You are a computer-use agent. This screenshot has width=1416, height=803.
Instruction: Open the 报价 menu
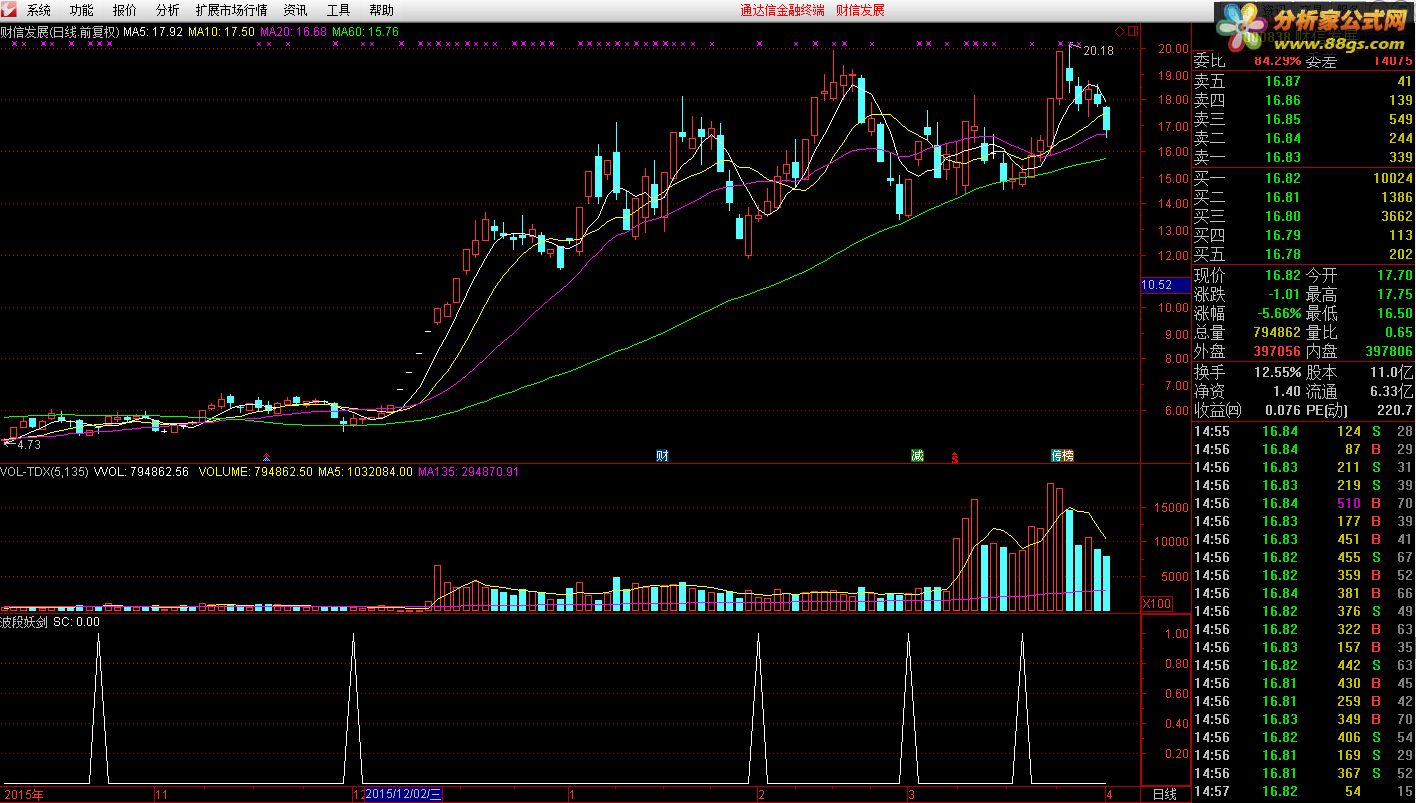125,11
